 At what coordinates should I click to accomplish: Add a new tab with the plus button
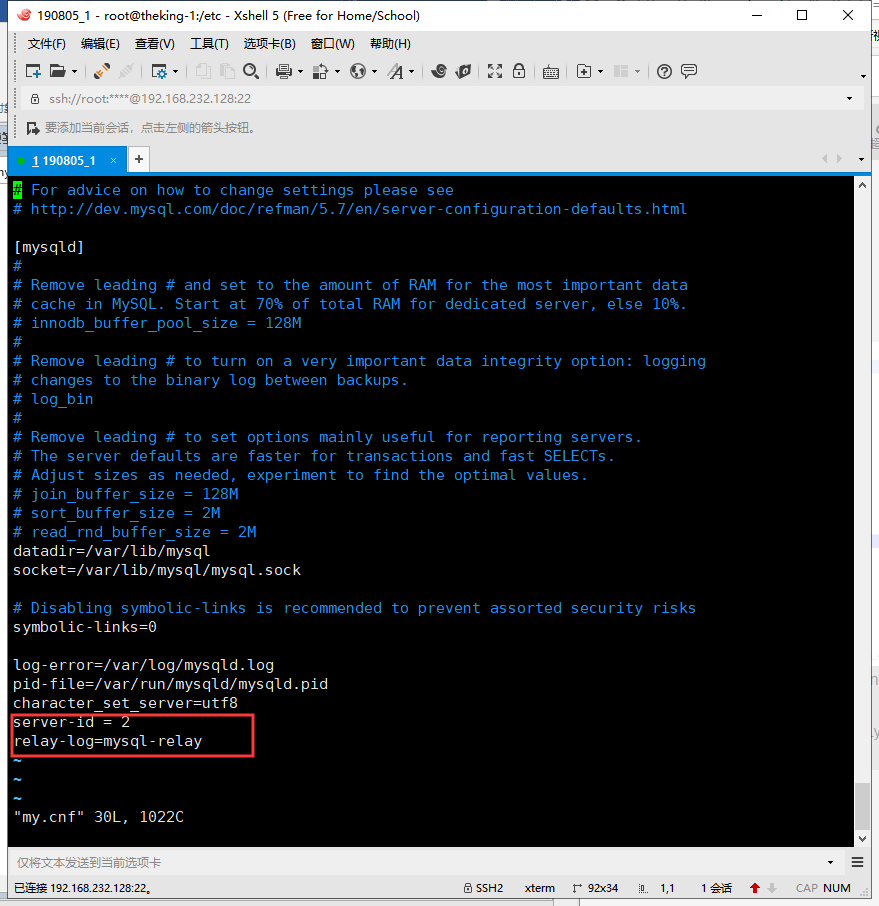[x=139, y=159]
